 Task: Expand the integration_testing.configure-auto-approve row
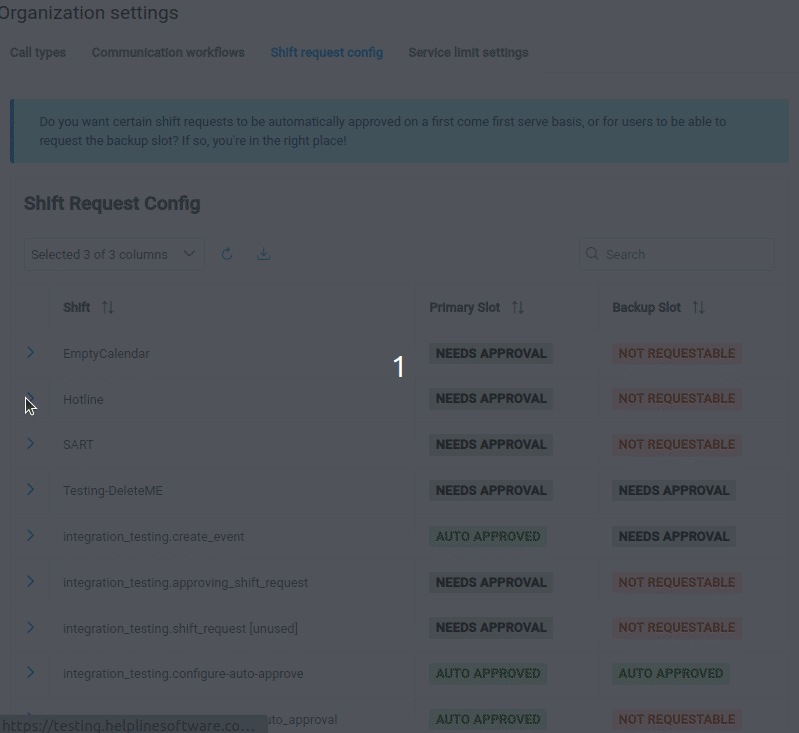tap(31, 672)
